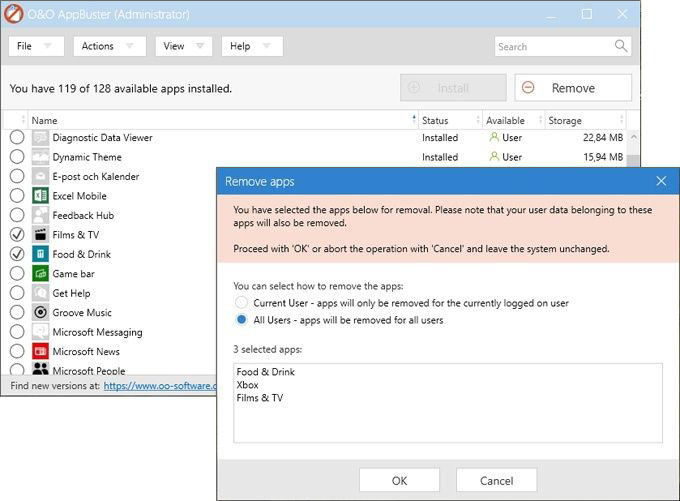
Task: Click the 22,84 MB storage value
Action: click(x=603, y=138)
